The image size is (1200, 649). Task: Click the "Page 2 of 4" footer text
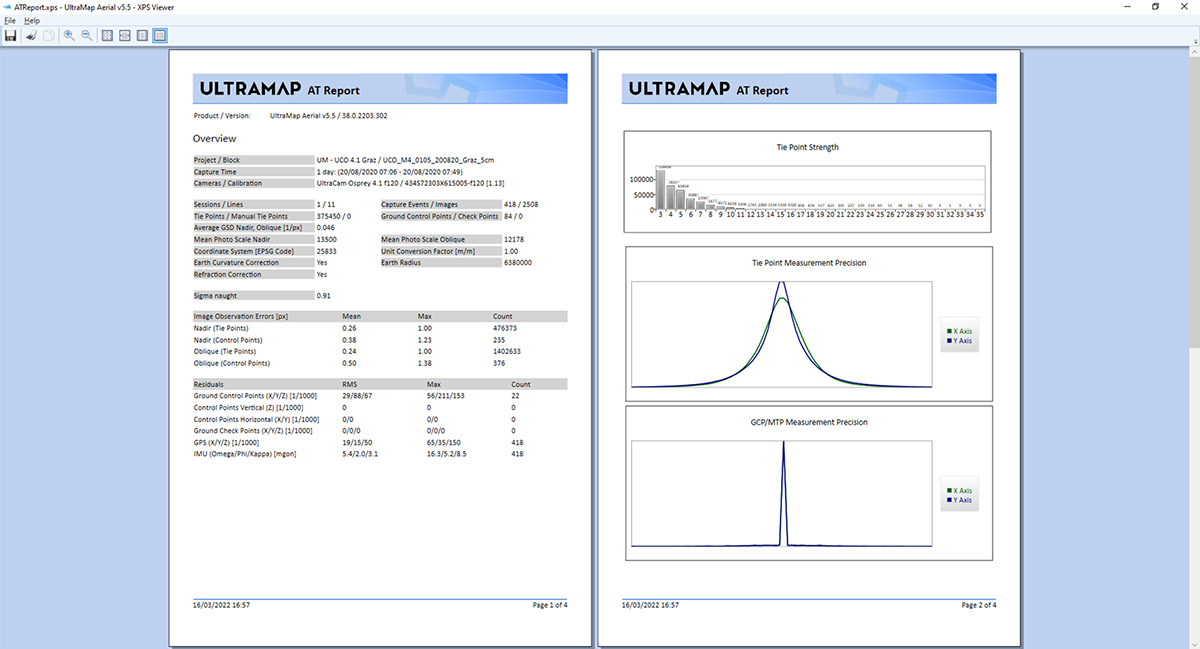point(979,606)
